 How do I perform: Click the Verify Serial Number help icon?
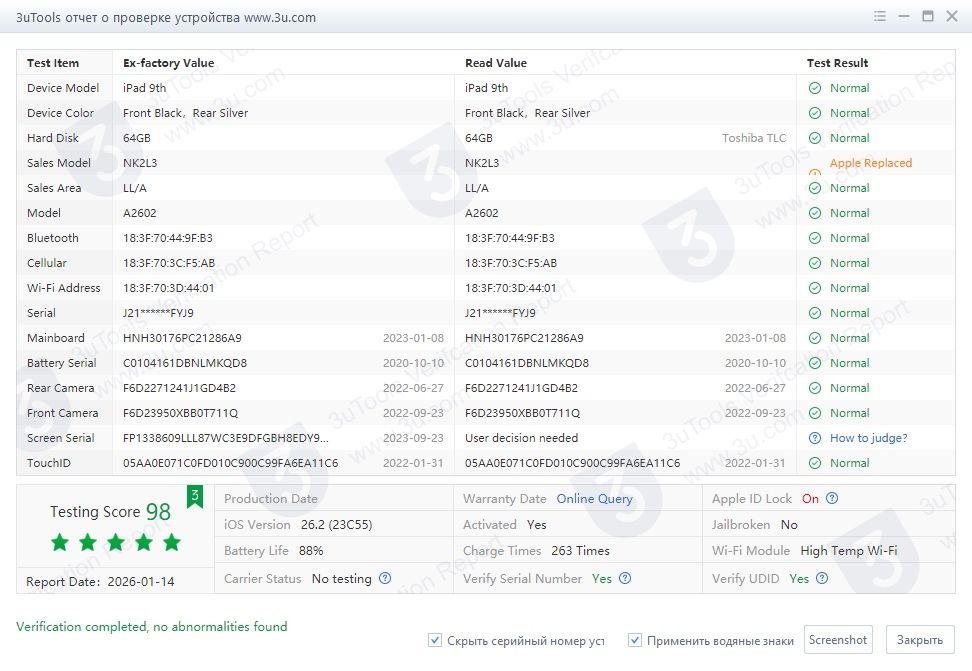(x=625, y=578)
